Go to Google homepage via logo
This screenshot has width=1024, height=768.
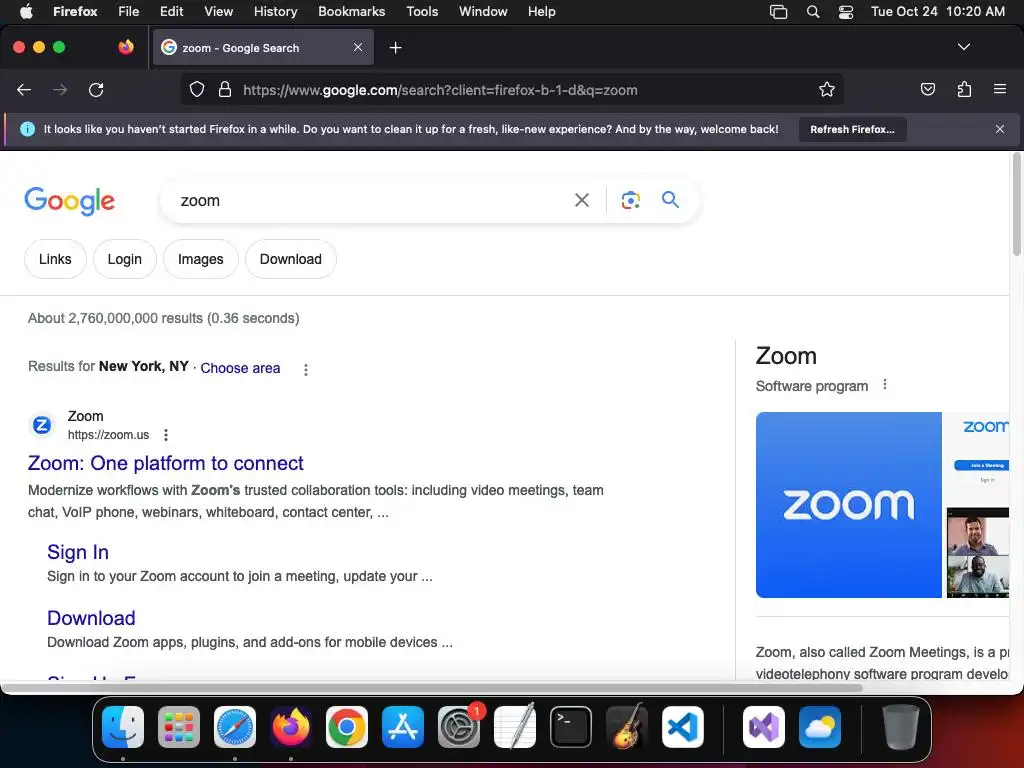pos(69,200)
